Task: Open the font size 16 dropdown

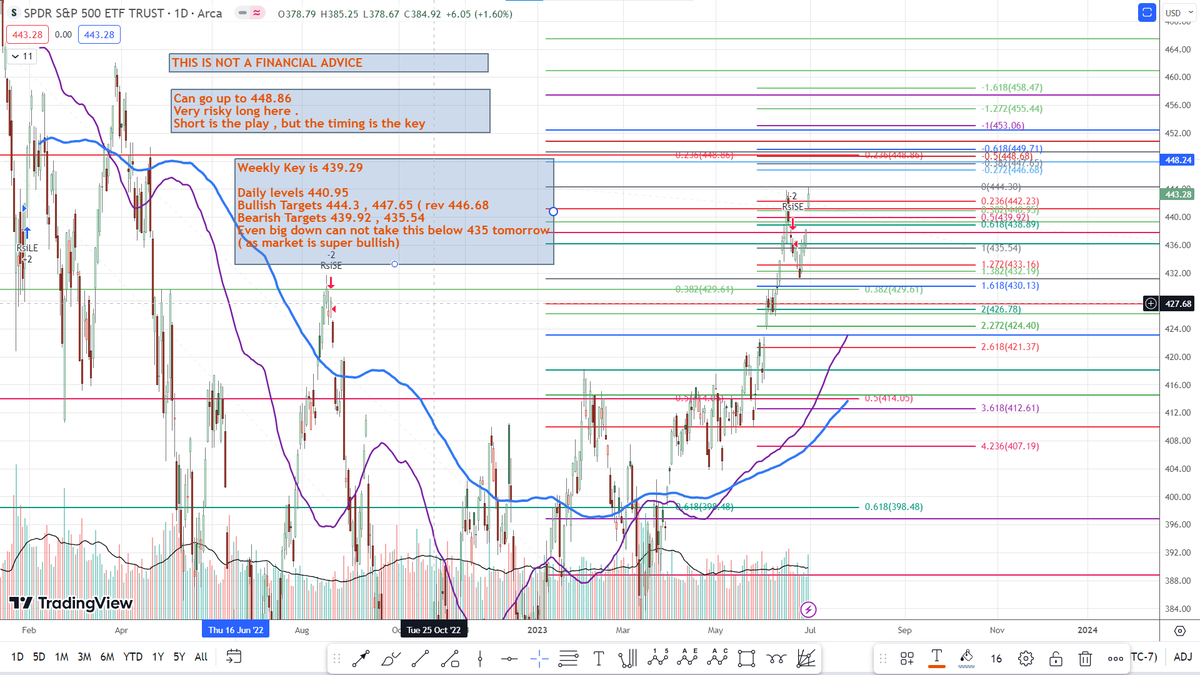Action: 996,658
